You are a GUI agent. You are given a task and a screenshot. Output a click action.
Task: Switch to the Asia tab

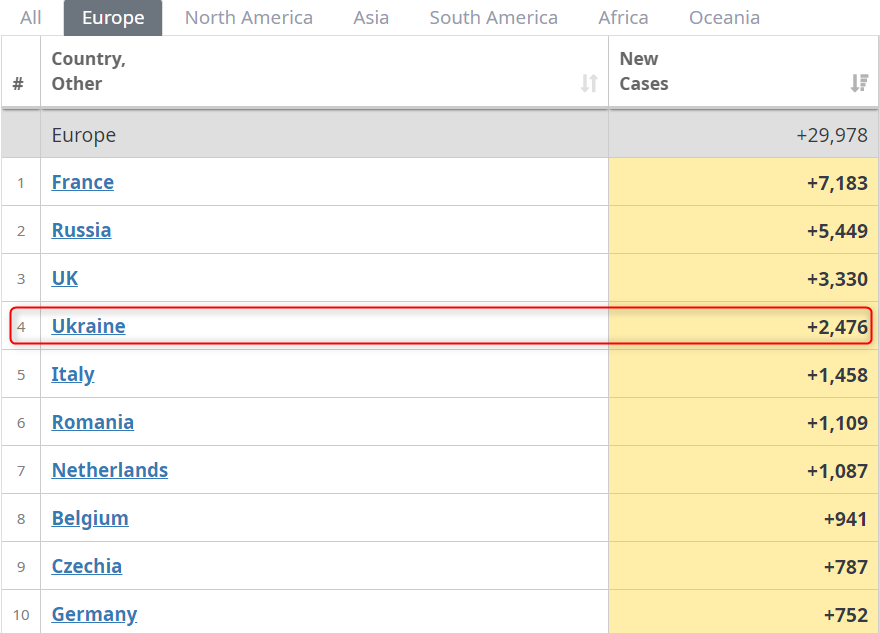point(371,18)
